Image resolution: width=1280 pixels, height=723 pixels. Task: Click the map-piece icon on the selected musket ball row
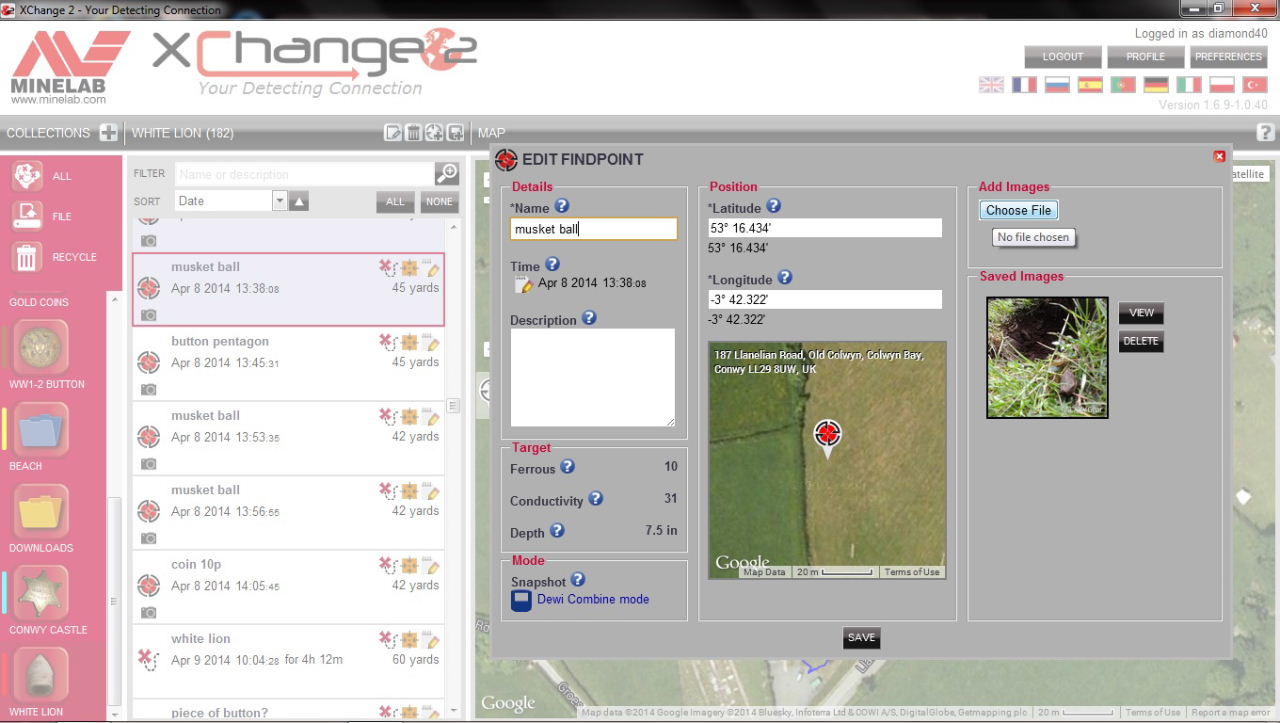410,268
